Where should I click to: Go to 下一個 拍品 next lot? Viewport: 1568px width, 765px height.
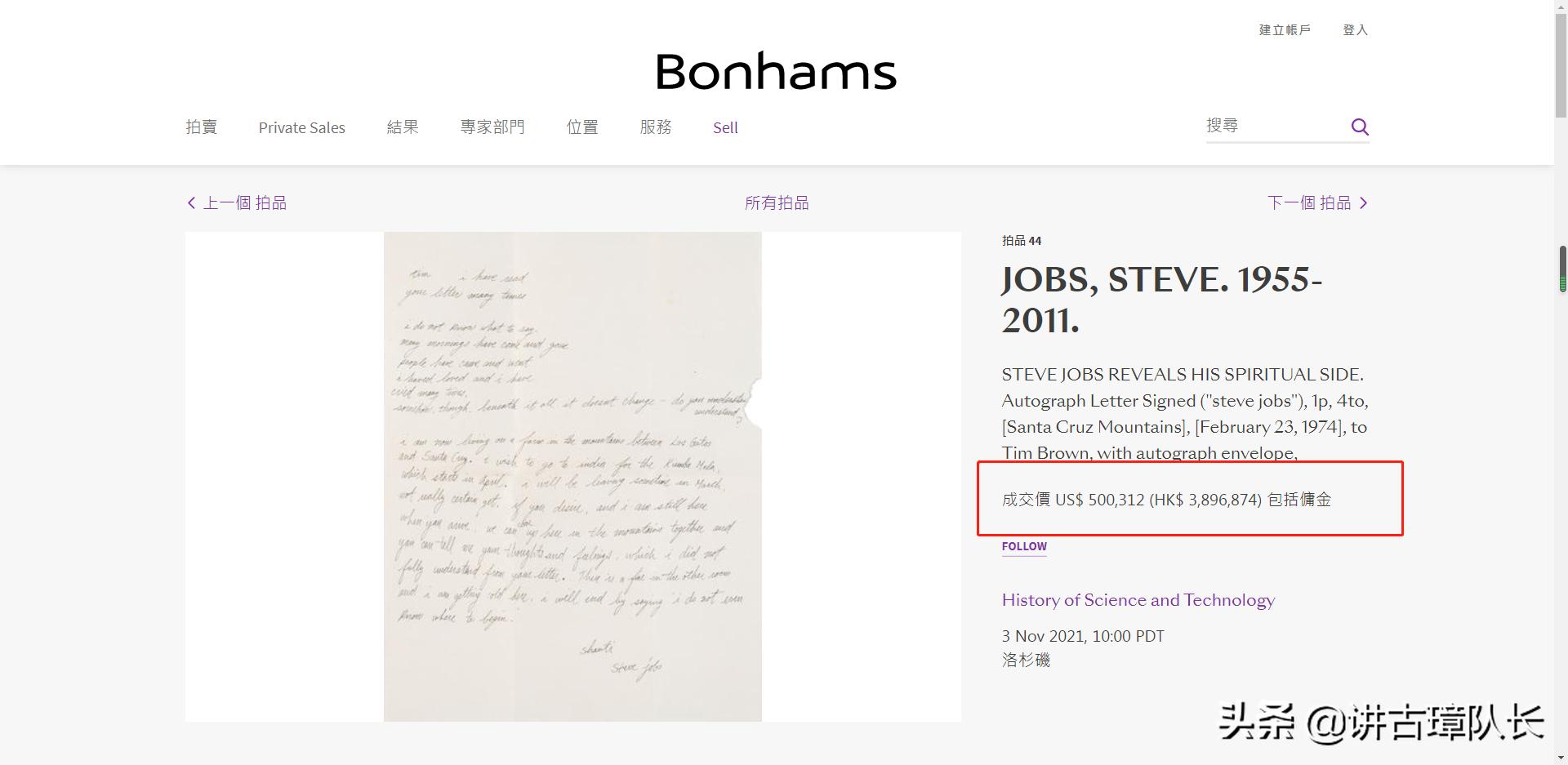pyautogui.click(x=1309, y=202)
